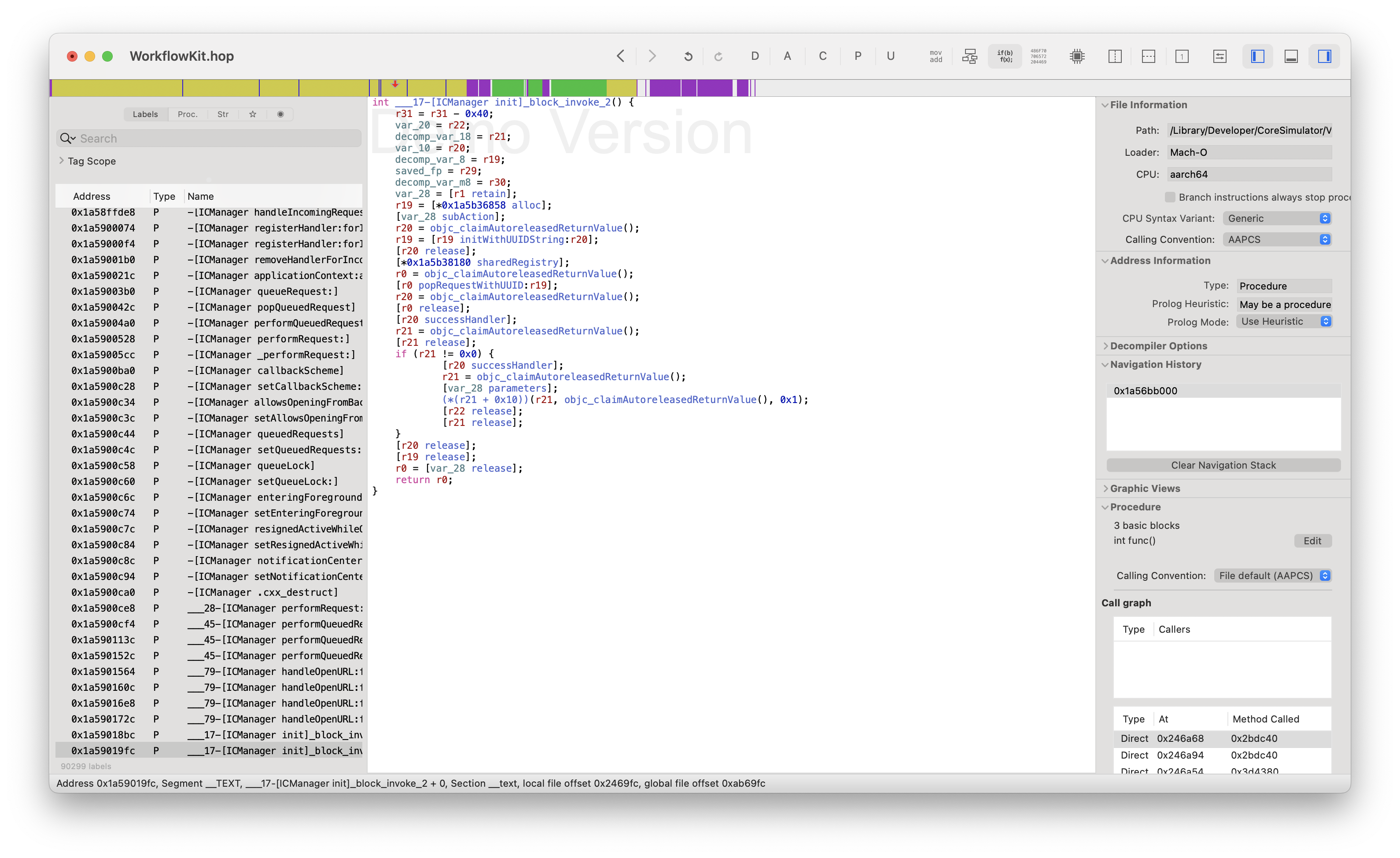The width and height of the screenshot is (1400, 858).
Task: Mark selection as Procedure (P)
Action: pyautogui.click(x=857, y=55)
